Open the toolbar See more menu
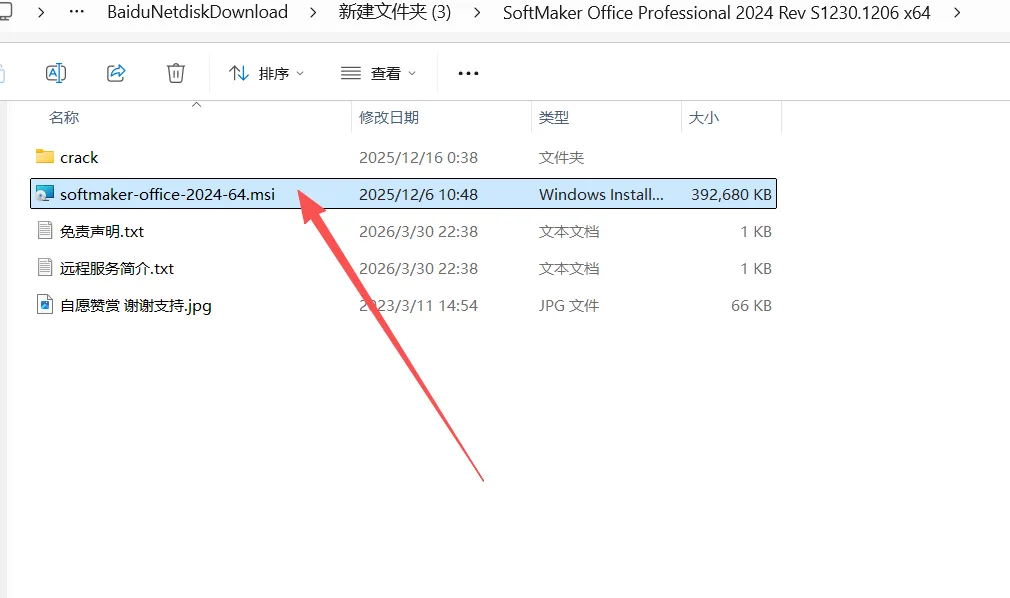This screenshot has height=598, width=1010. point(468,73)
